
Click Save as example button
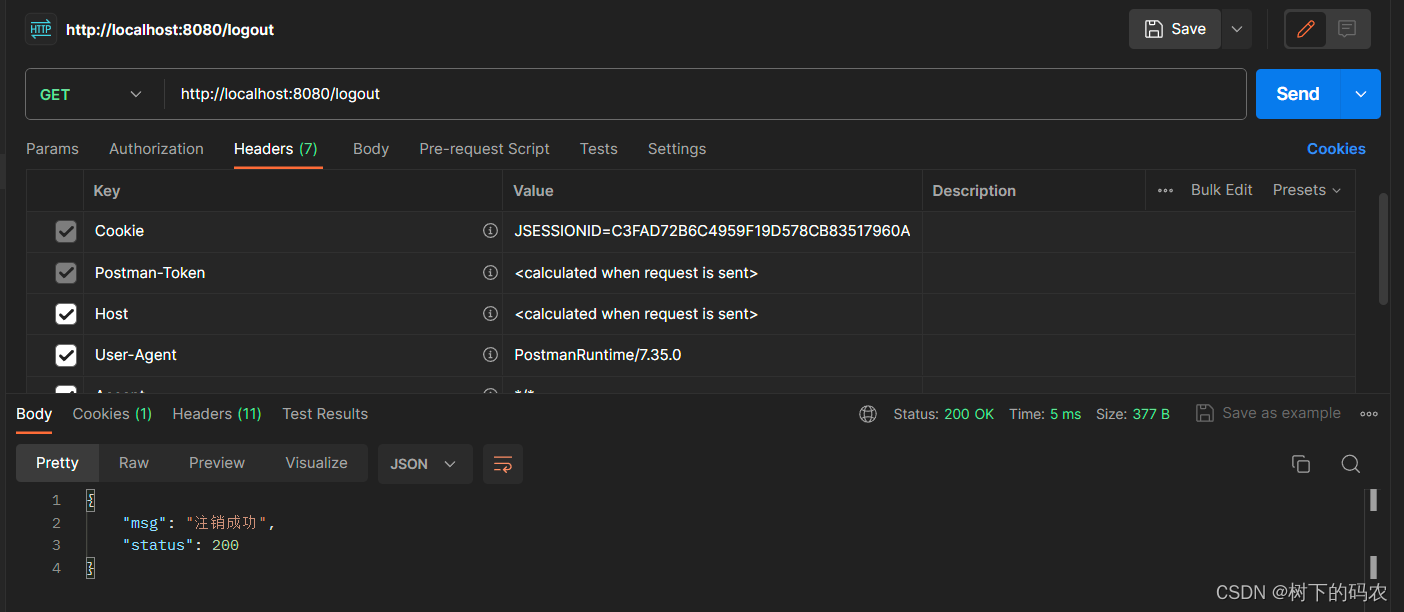click(x=1268, y=413)
